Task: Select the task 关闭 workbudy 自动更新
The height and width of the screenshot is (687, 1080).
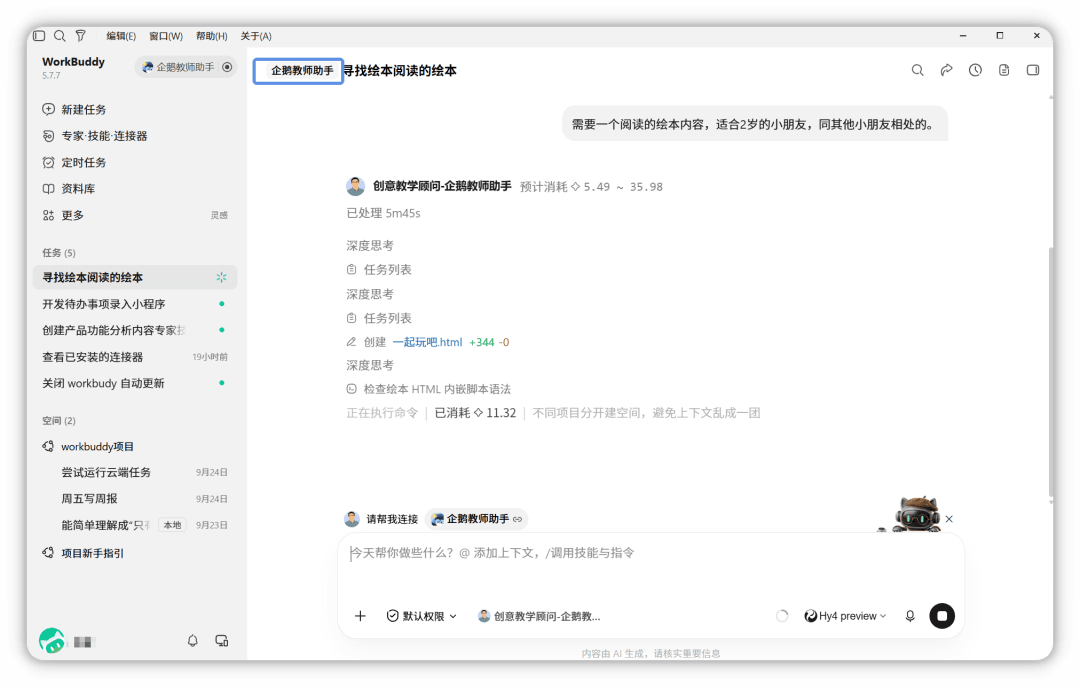Action: [x=135, y=383]
